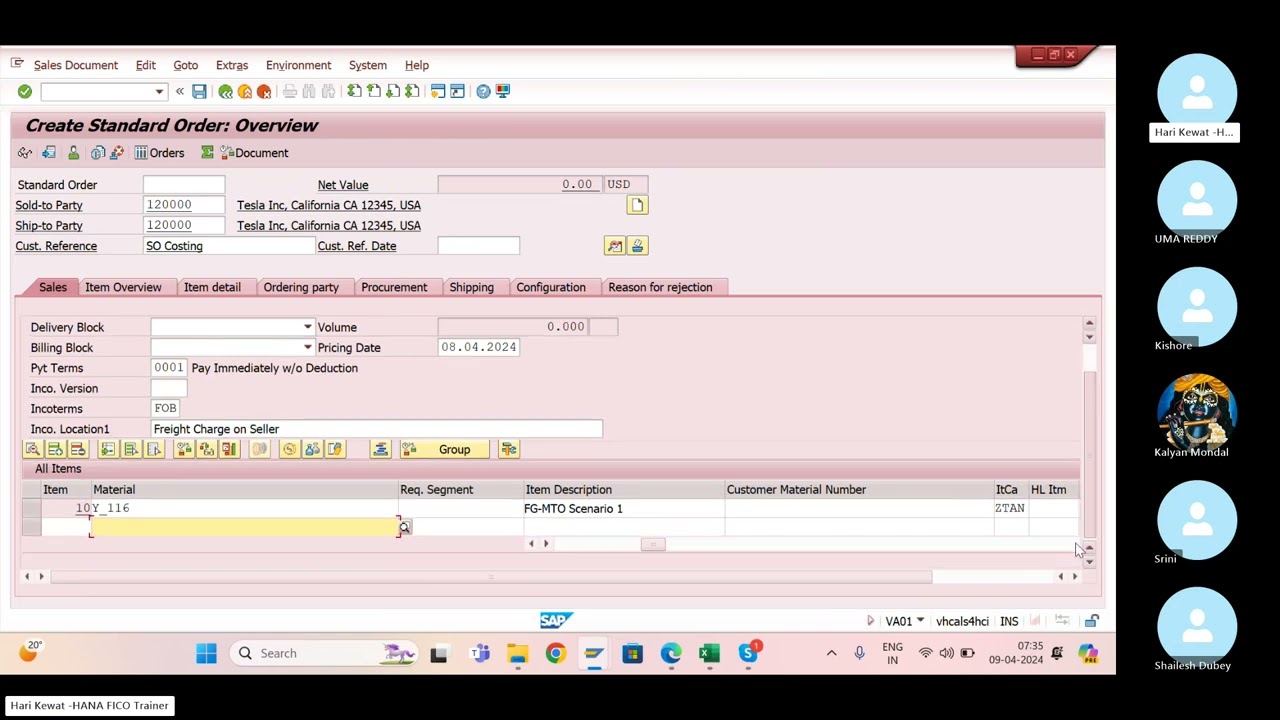Click the Propose Items document icon near Net Value
Viewport: 1280px width, 720px height.
637,205
